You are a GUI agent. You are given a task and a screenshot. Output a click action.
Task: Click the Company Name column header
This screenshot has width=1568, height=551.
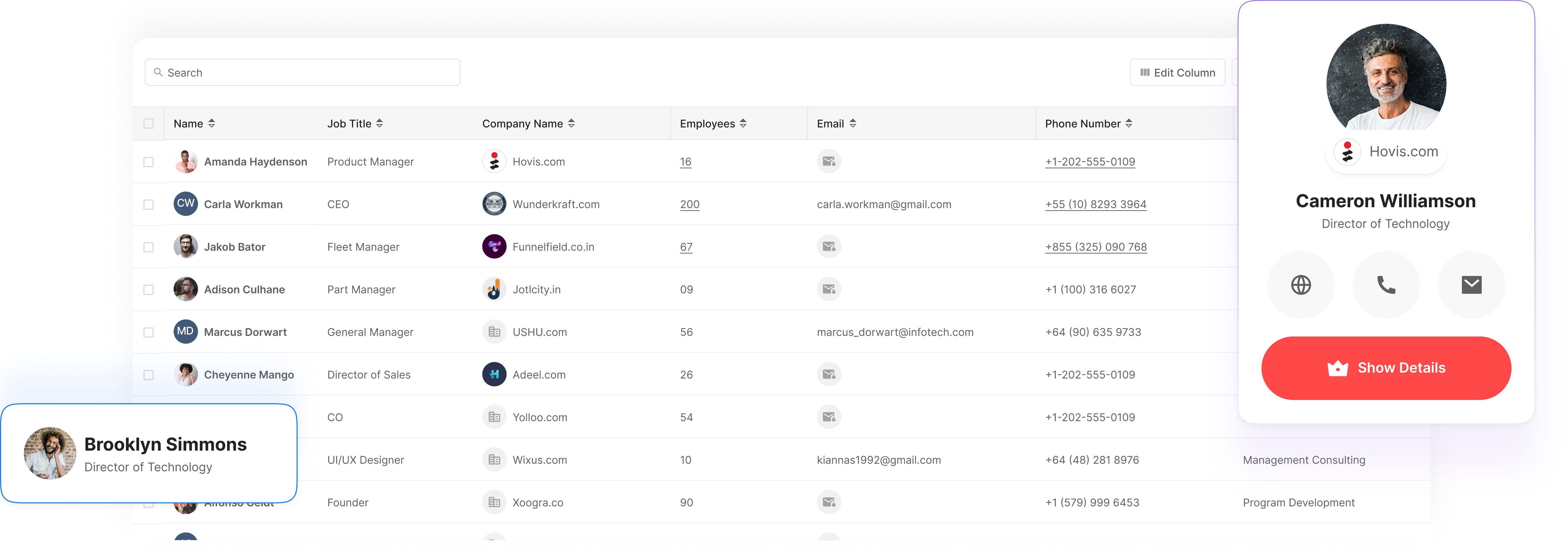pos(522,124)
